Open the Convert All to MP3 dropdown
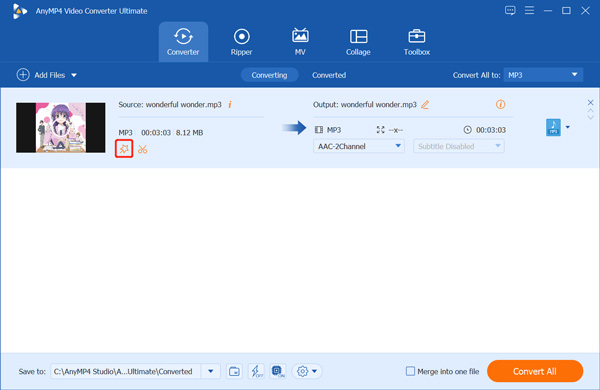This screenshot has height=390, width=600. click(x=543, y=75)
